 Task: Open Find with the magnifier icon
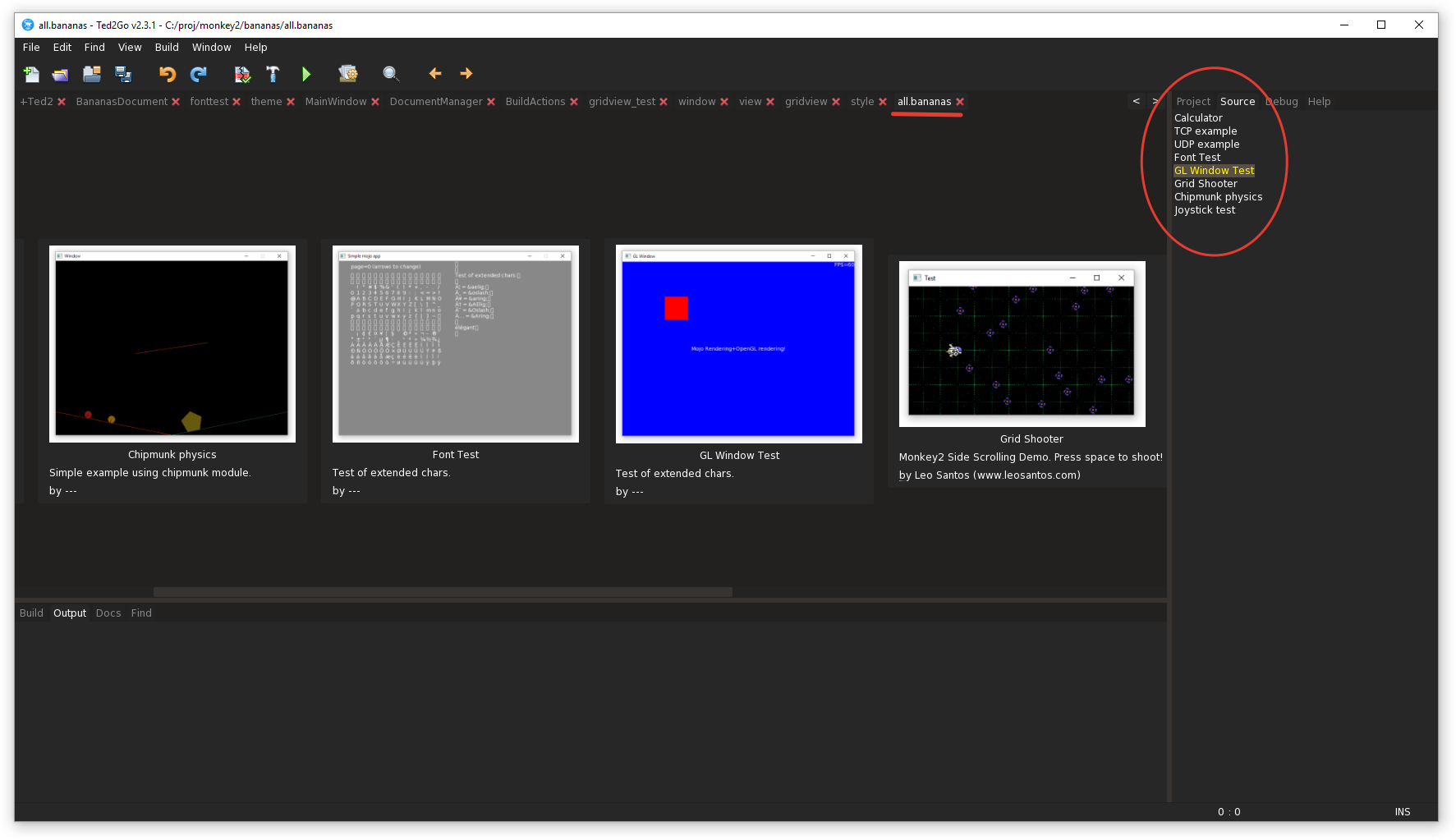pyautogui.click(x=391, y=74)
